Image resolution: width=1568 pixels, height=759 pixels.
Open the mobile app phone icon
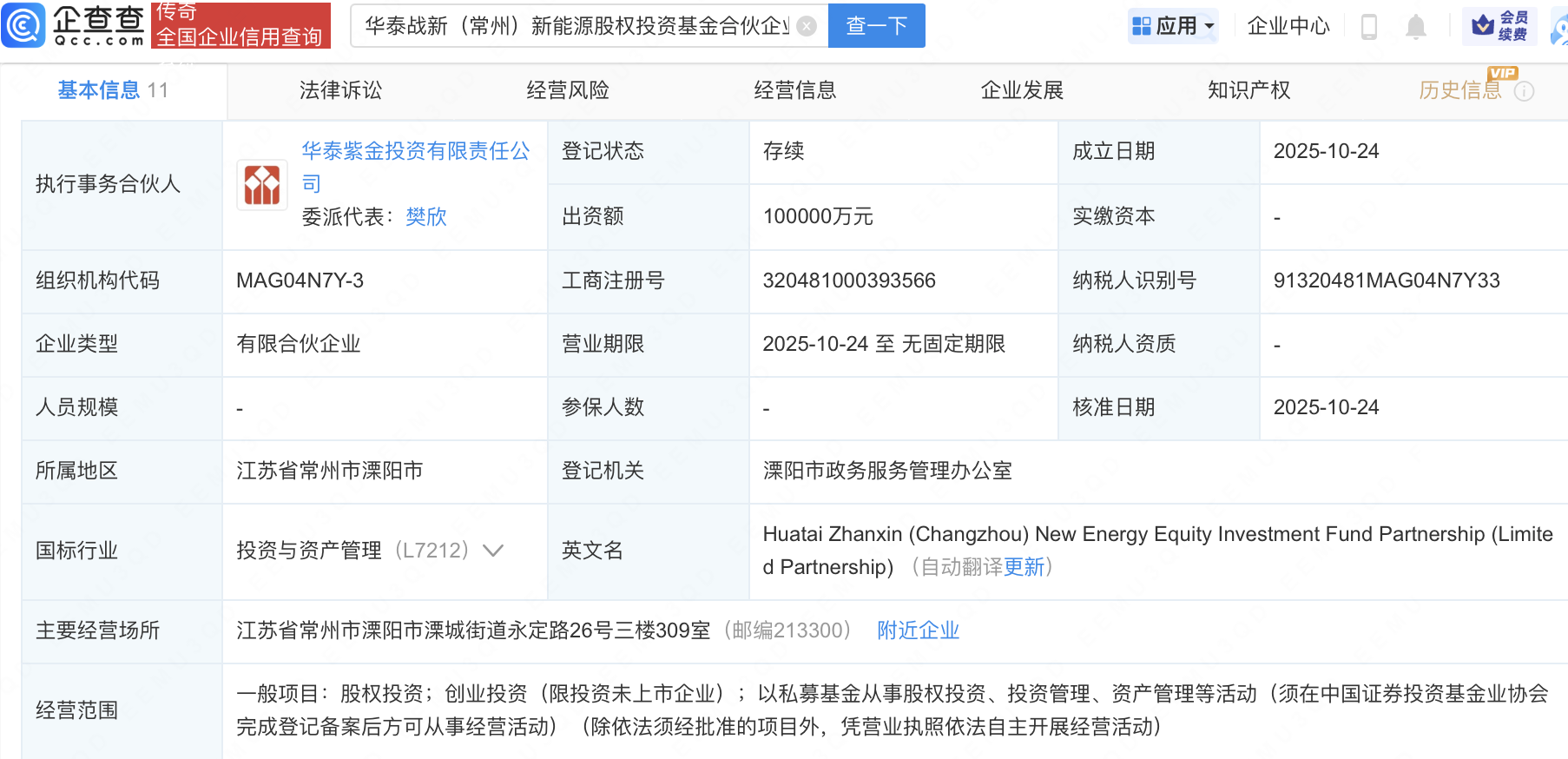[1369, 27]
